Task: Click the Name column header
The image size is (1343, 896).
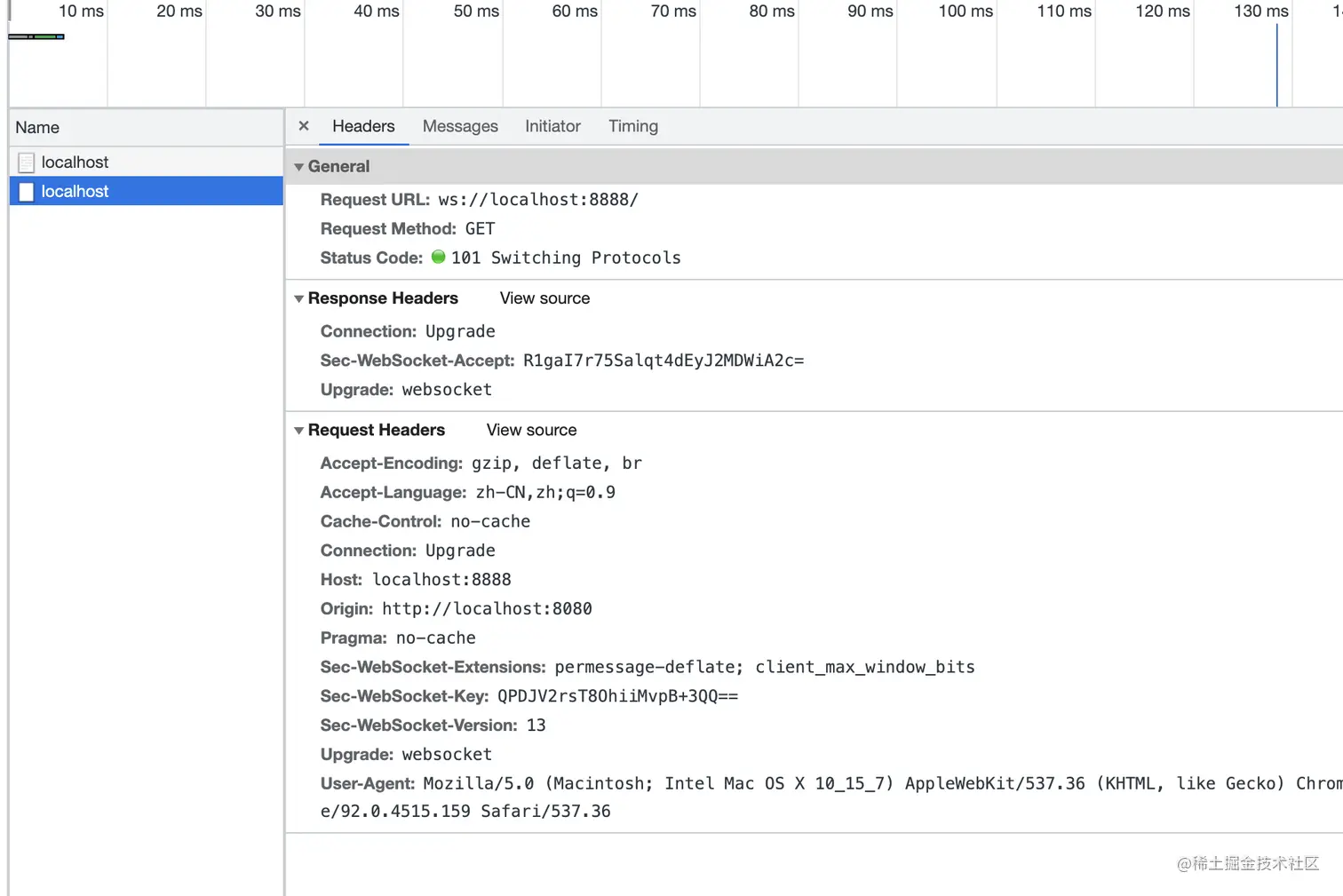Action: coord(147,127)
